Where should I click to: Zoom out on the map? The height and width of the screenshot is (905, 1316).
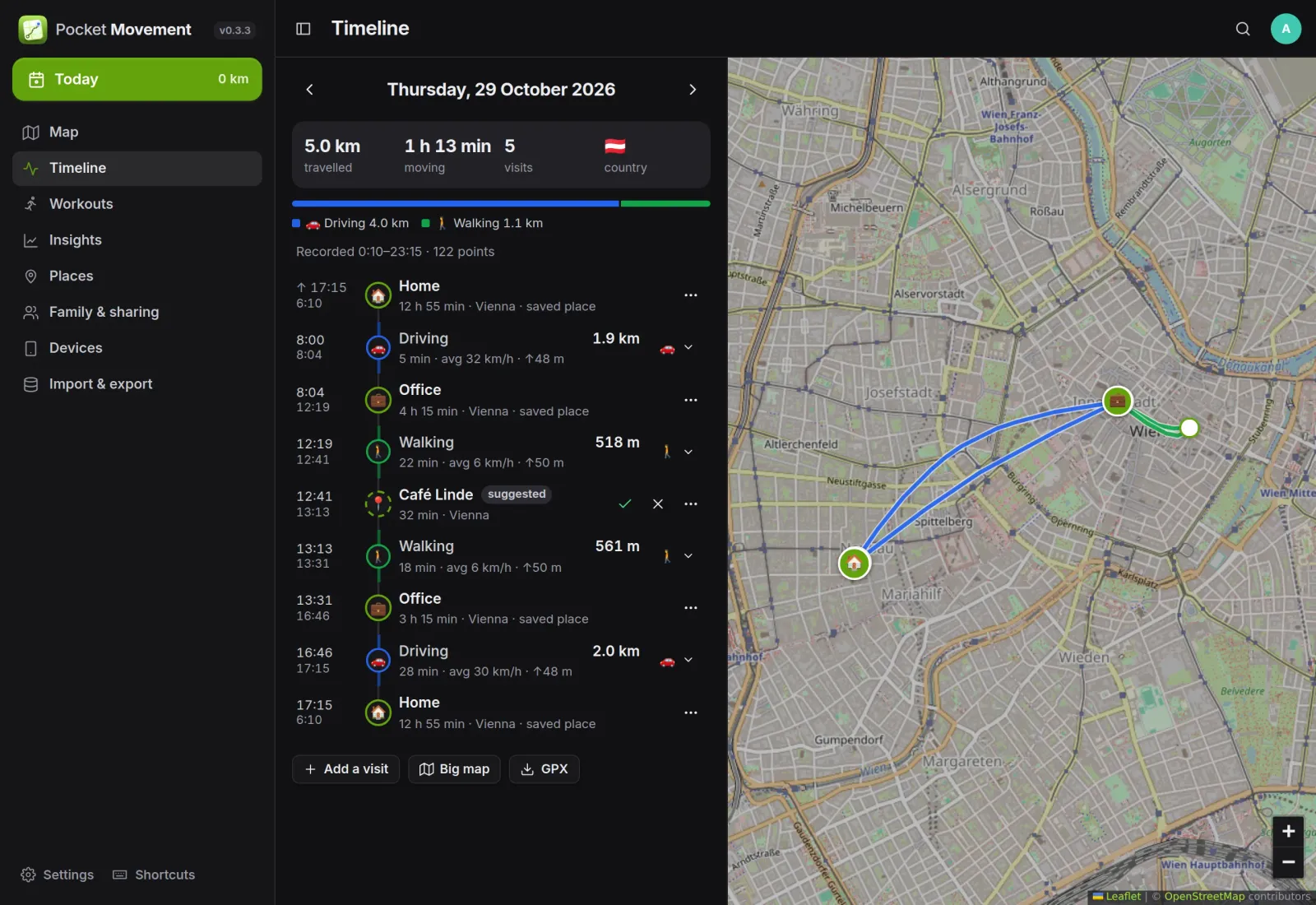pos(1288,861)
